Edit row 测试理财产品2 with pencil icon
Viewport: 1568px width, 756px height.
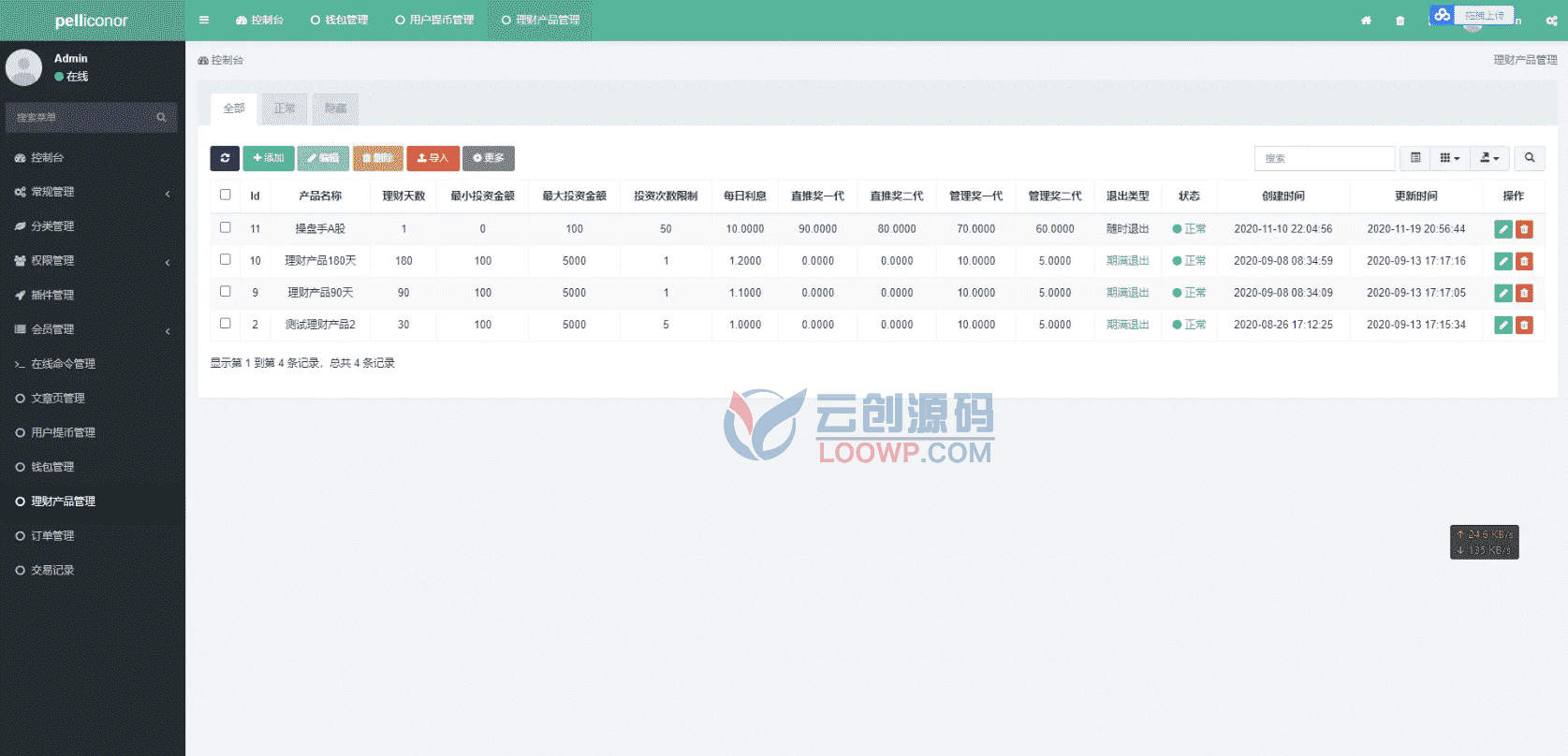click(x=1503, y=325)
